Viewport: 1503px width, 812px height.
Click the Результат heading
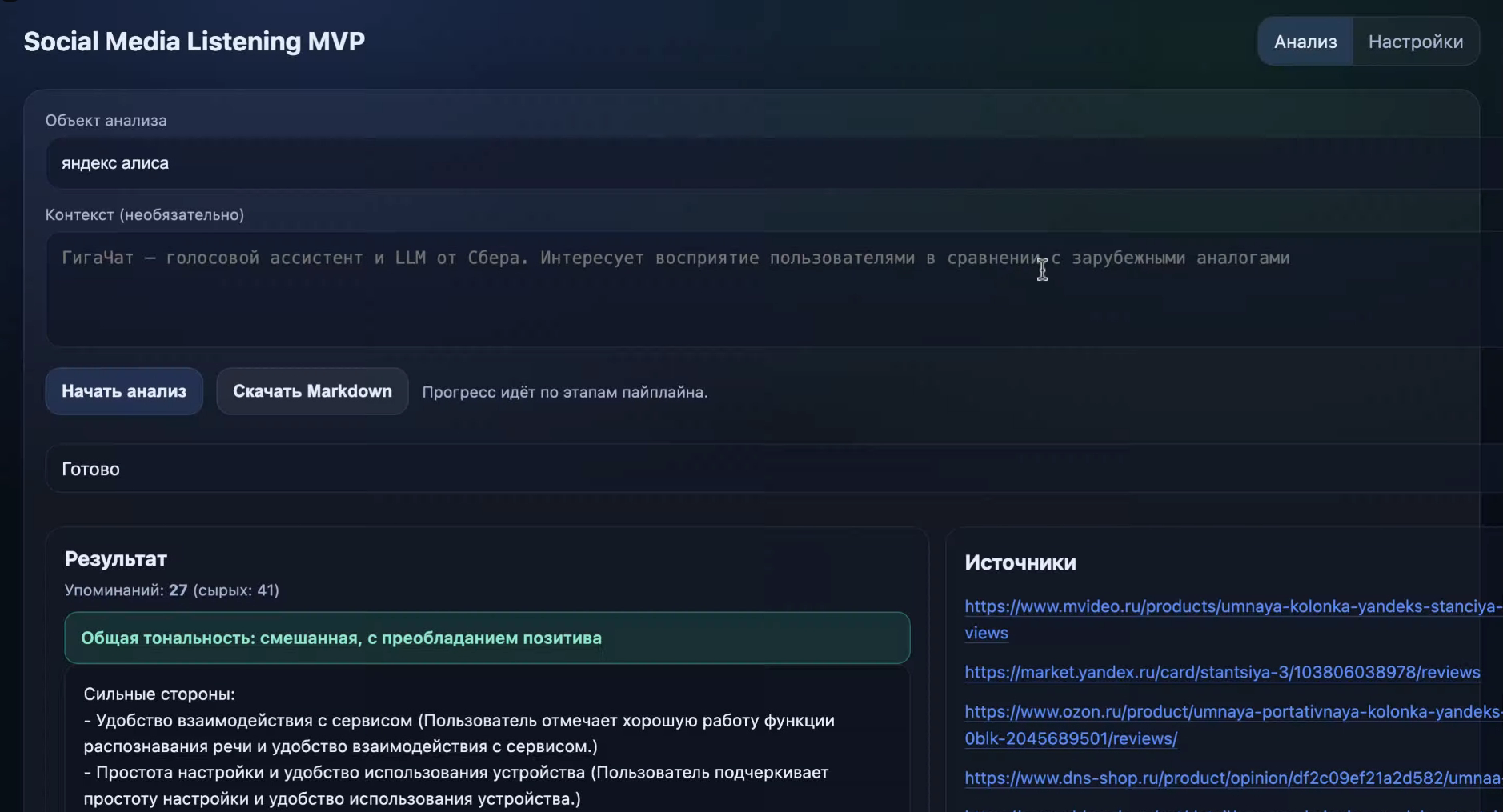(x=116, y=558)
